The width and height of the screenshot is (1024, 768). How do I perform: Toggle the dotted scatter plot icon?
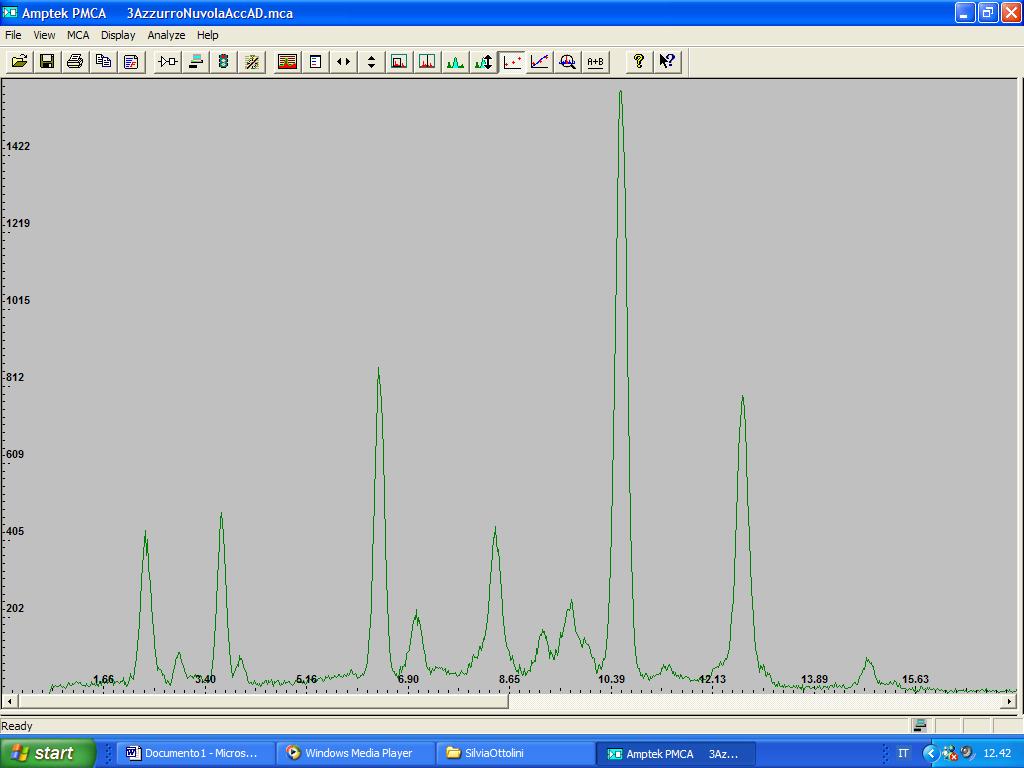[512, 61]
